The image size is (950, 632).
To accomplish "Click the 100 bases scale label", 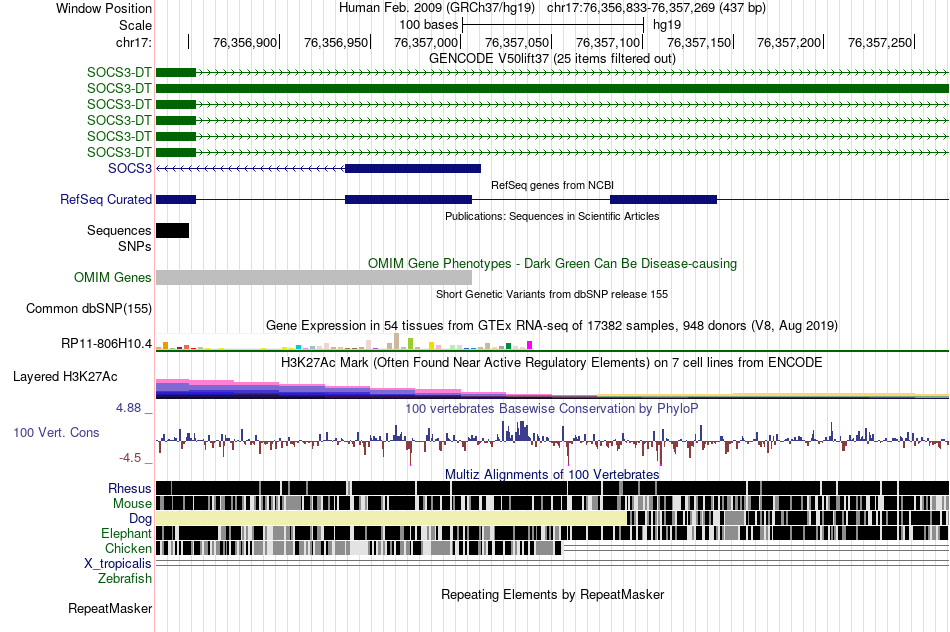I will coord(428,25).
